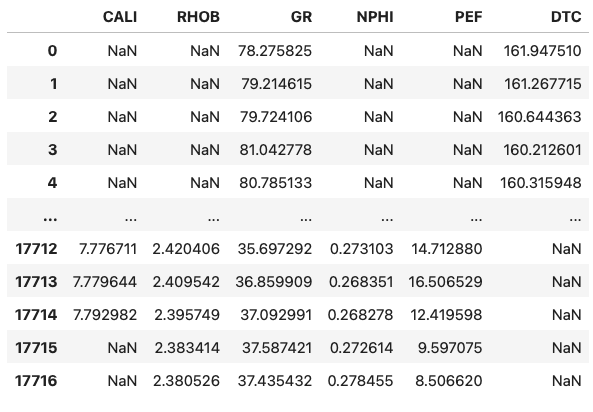Click row index 17716
The image size is (593, 412).
pyautogui.click(x=36, y=381)
